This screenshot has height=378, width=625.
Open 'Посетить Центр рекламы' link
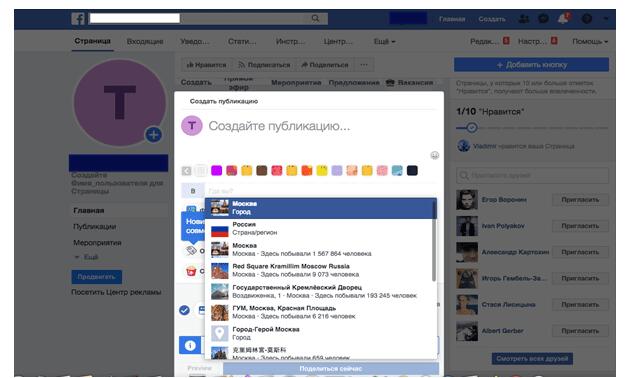pos(116,292)
